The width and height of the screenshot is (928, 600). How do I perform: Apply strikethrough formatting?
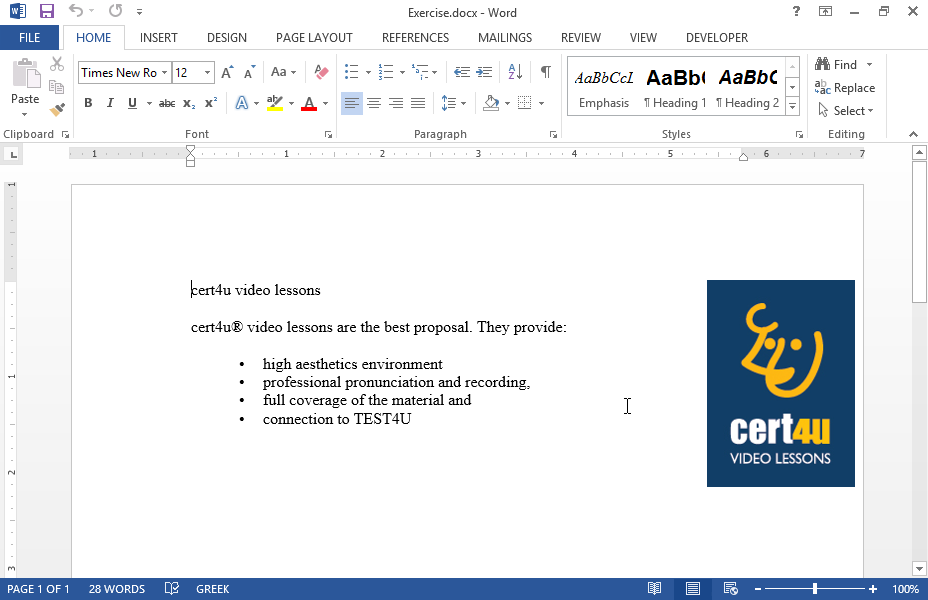pos(167,104)
